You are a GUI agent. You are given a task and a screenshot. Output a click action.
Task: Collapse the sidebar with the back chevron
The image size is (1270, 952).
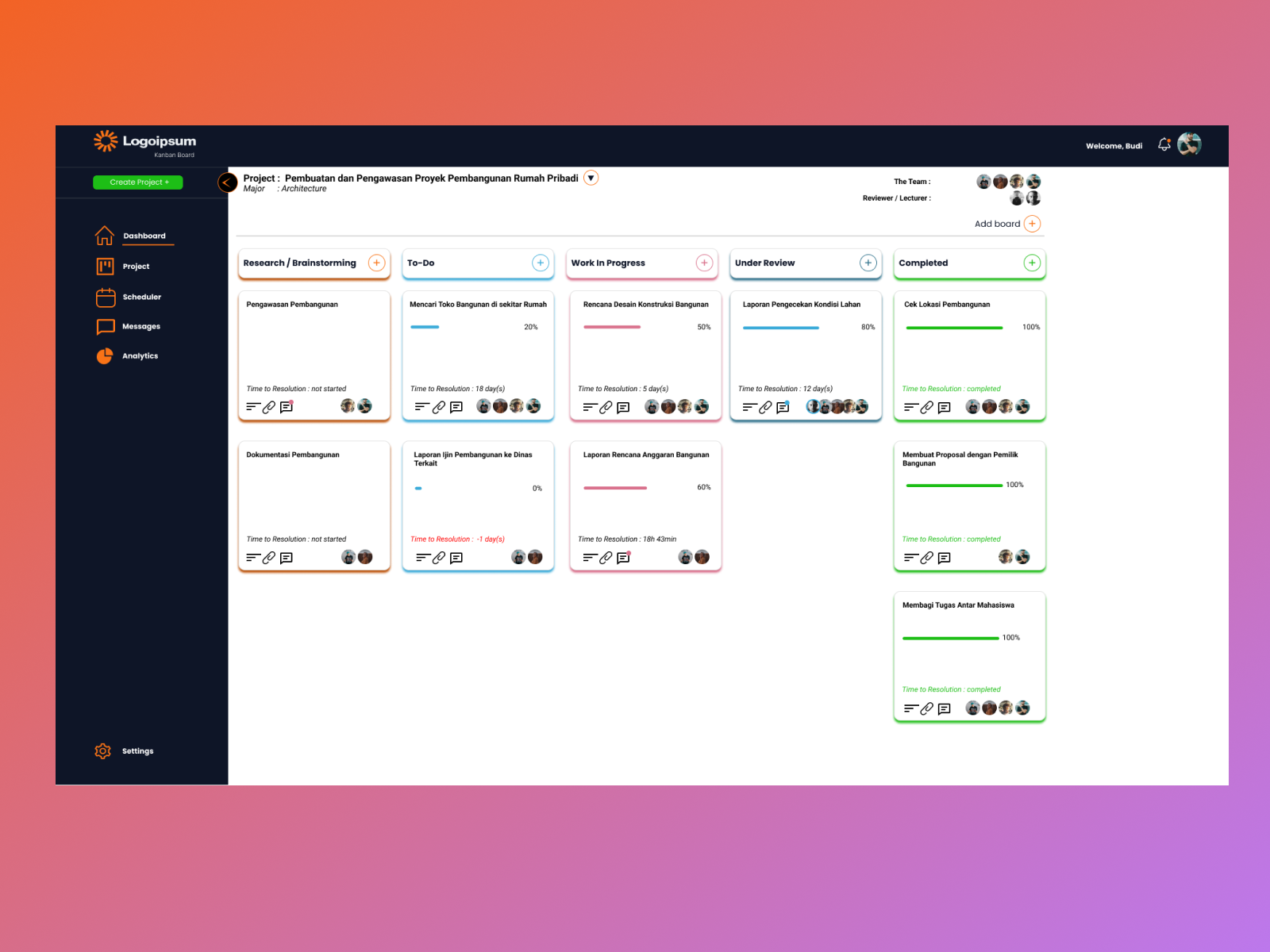tap(227, 182)
